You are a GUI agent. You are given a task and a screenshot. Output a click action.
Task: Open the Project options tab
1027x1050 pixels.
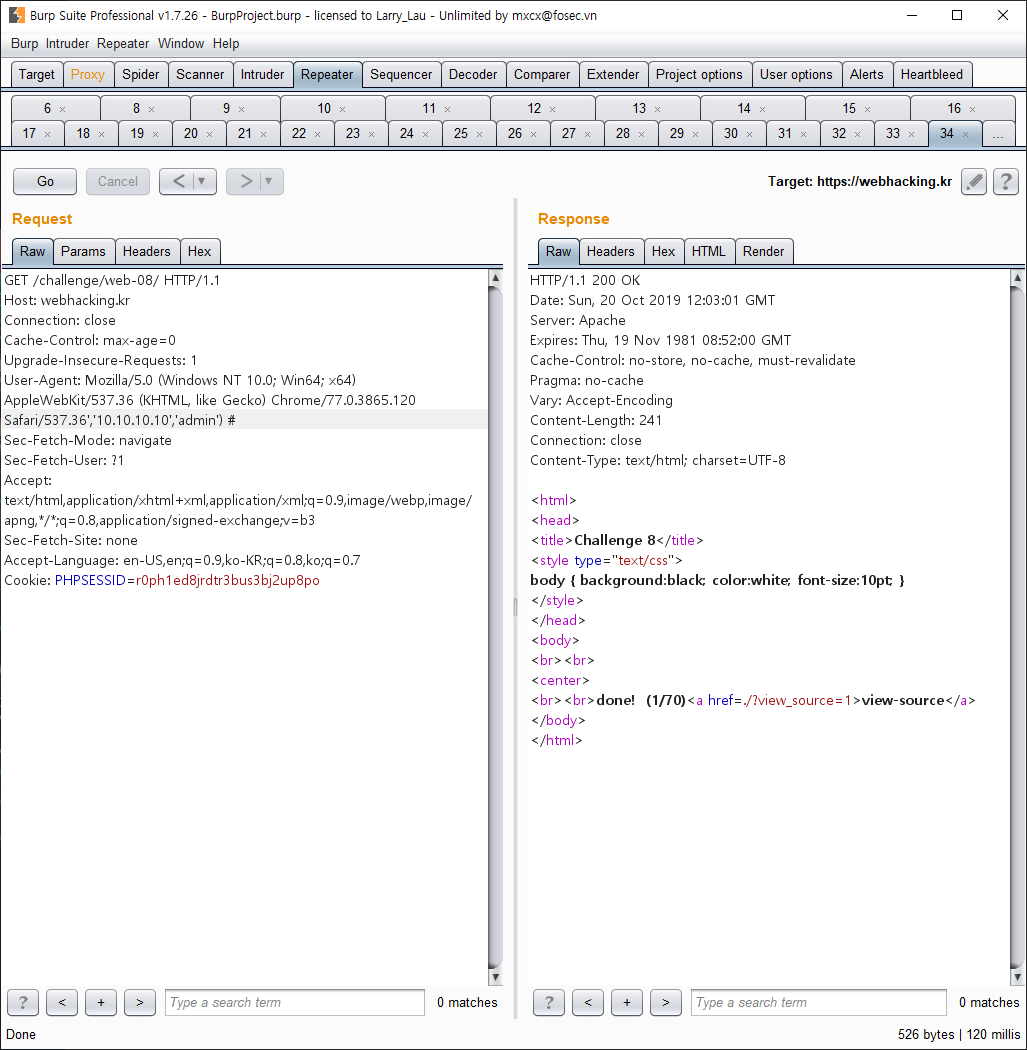(699, 74)
